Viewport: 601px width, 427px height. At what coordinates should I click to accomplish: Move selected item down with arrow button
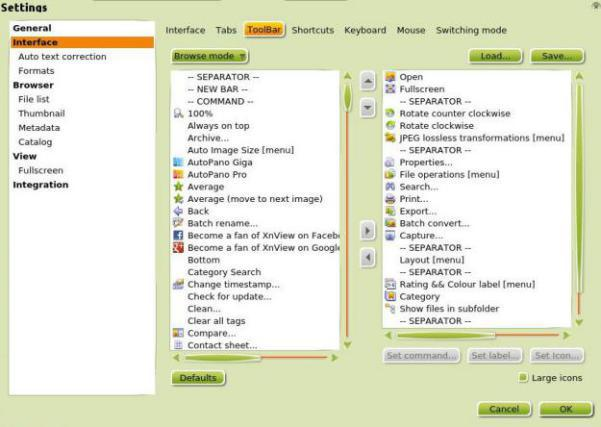point(368,108)
